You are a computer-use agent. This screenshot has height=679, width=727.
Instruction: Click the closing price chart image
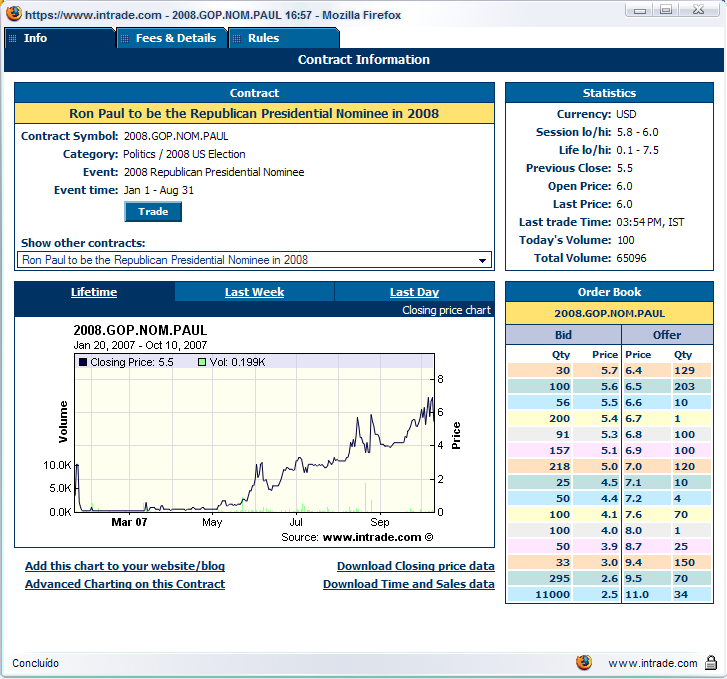point(254,434)
